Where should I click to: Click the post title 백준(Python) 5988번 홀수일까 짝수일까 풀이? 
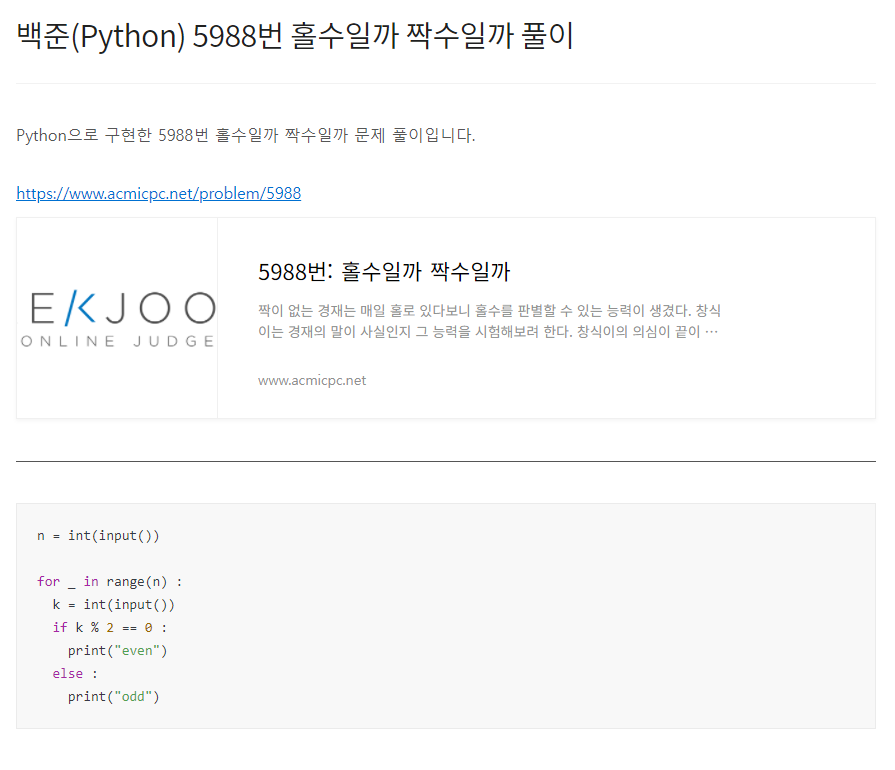[x=295, y=35]
